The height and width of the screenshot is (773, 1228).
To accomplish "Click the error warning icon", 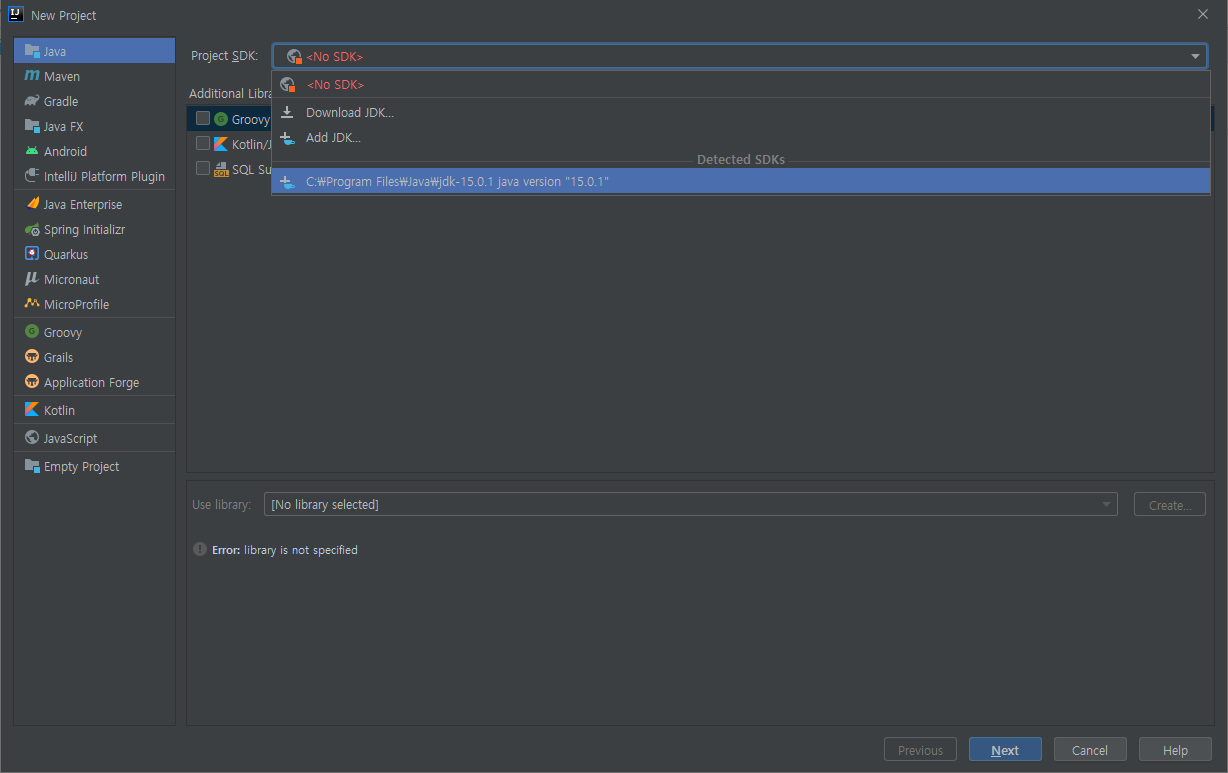I will point(199,549).
